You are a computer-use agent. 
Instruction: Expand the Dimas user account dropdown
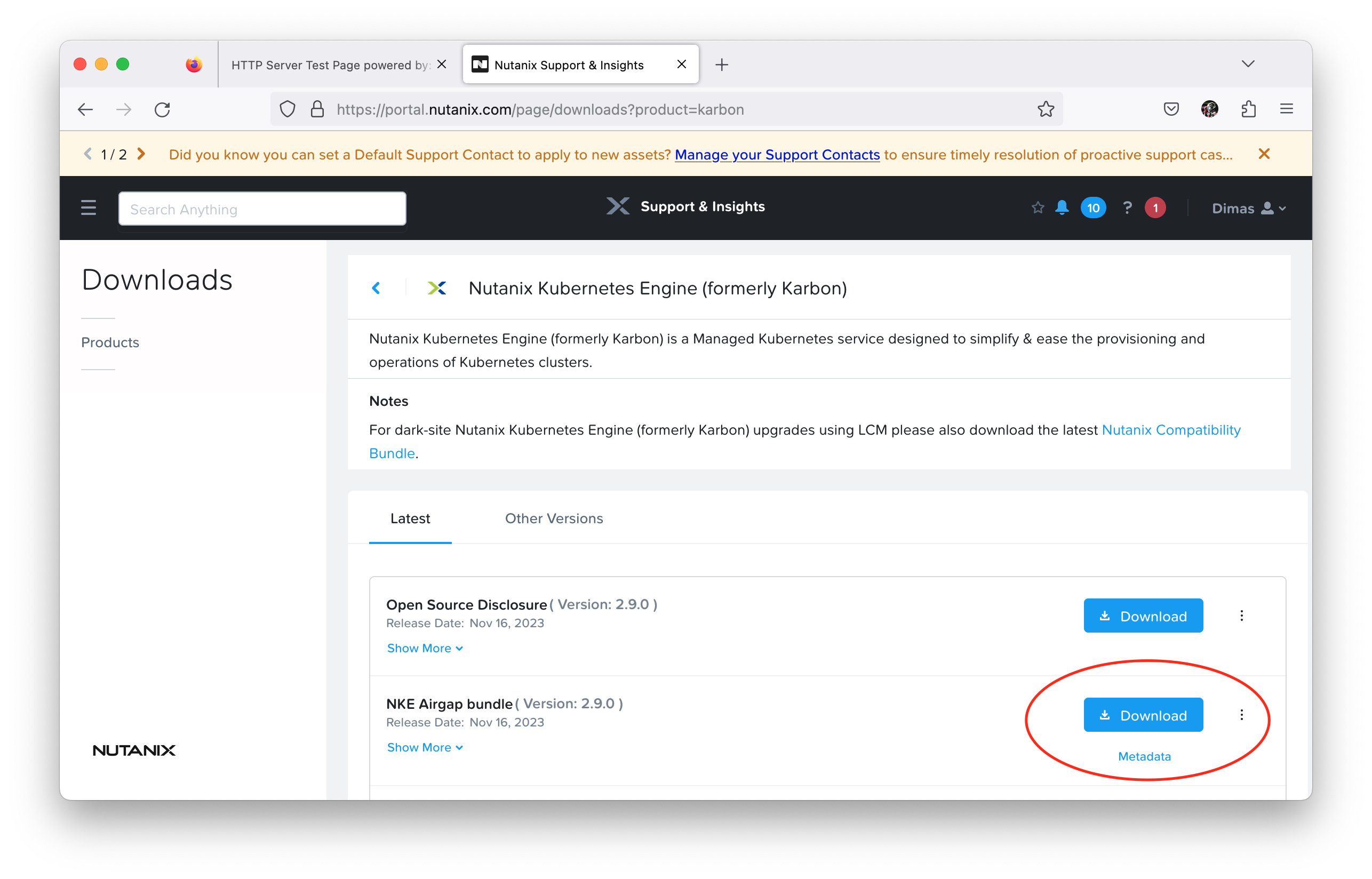pyautogui.click(x=1248, y=209)
